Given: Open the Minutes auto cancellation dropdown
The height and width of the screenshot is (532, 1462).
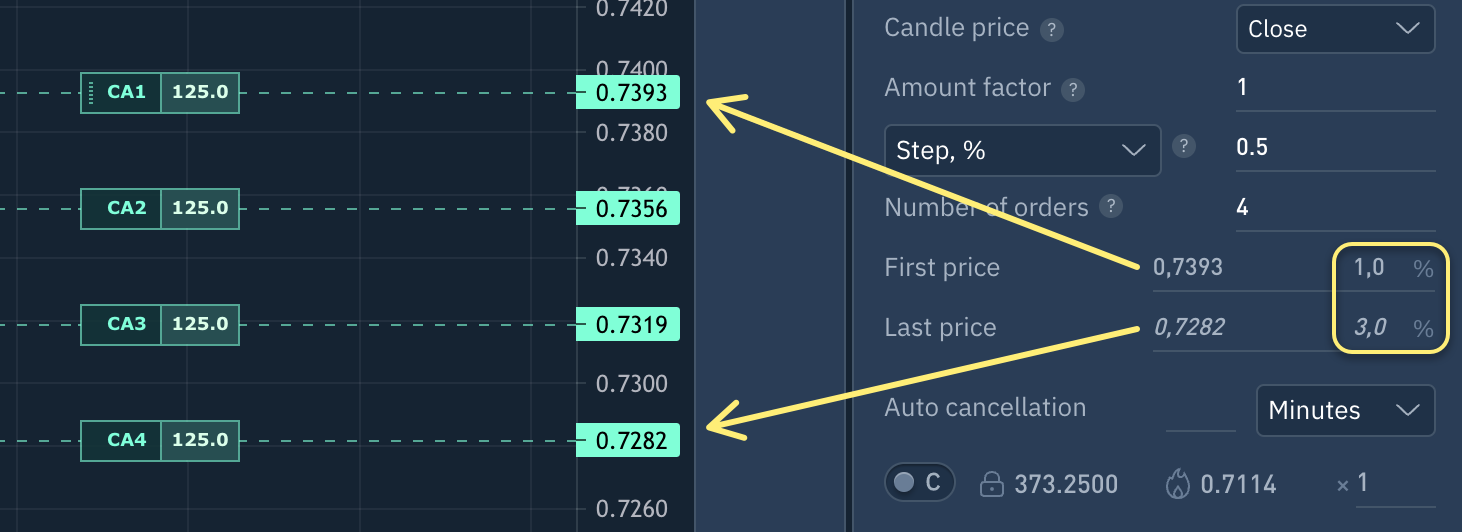Looking at the screenshot, I should point(1345,410).
